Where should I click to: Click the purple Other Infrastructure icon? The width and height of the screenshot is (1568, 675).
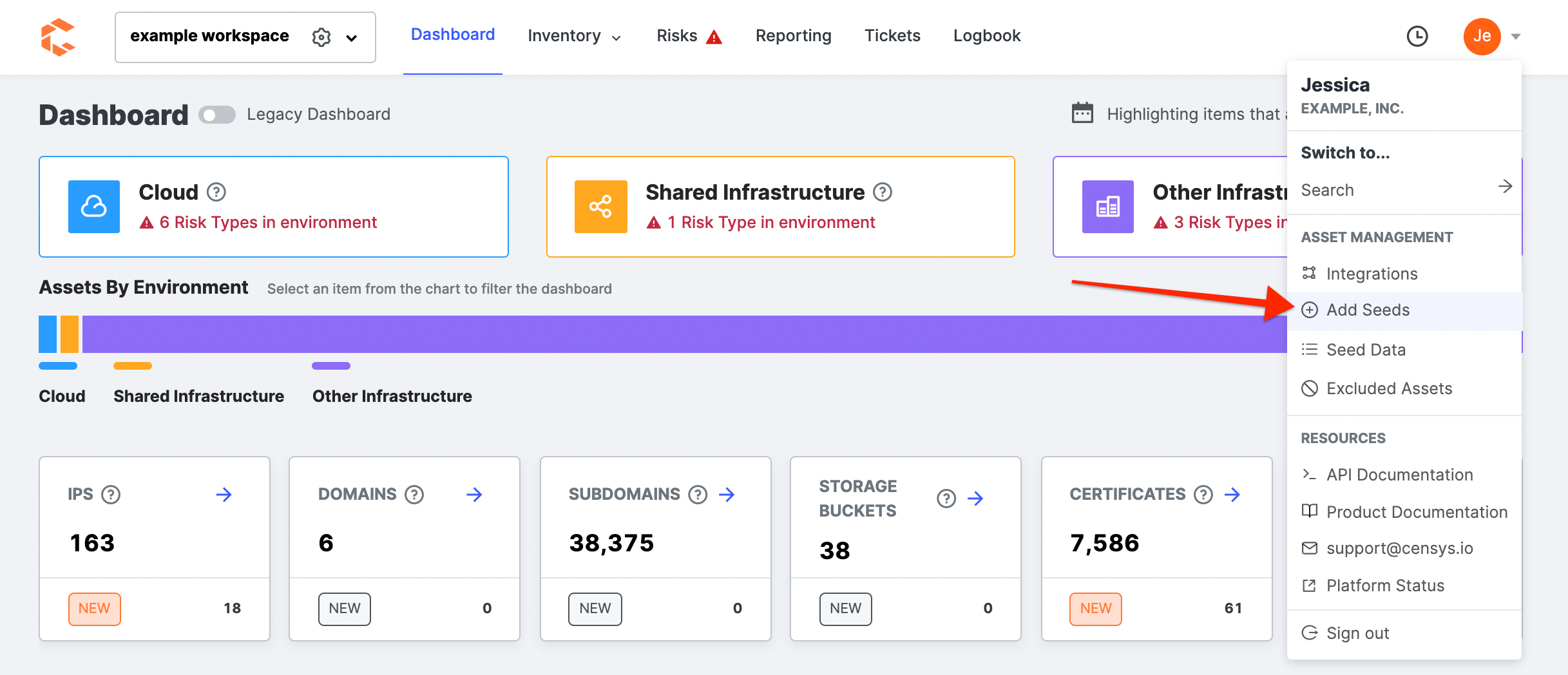tap(1108, 206)
